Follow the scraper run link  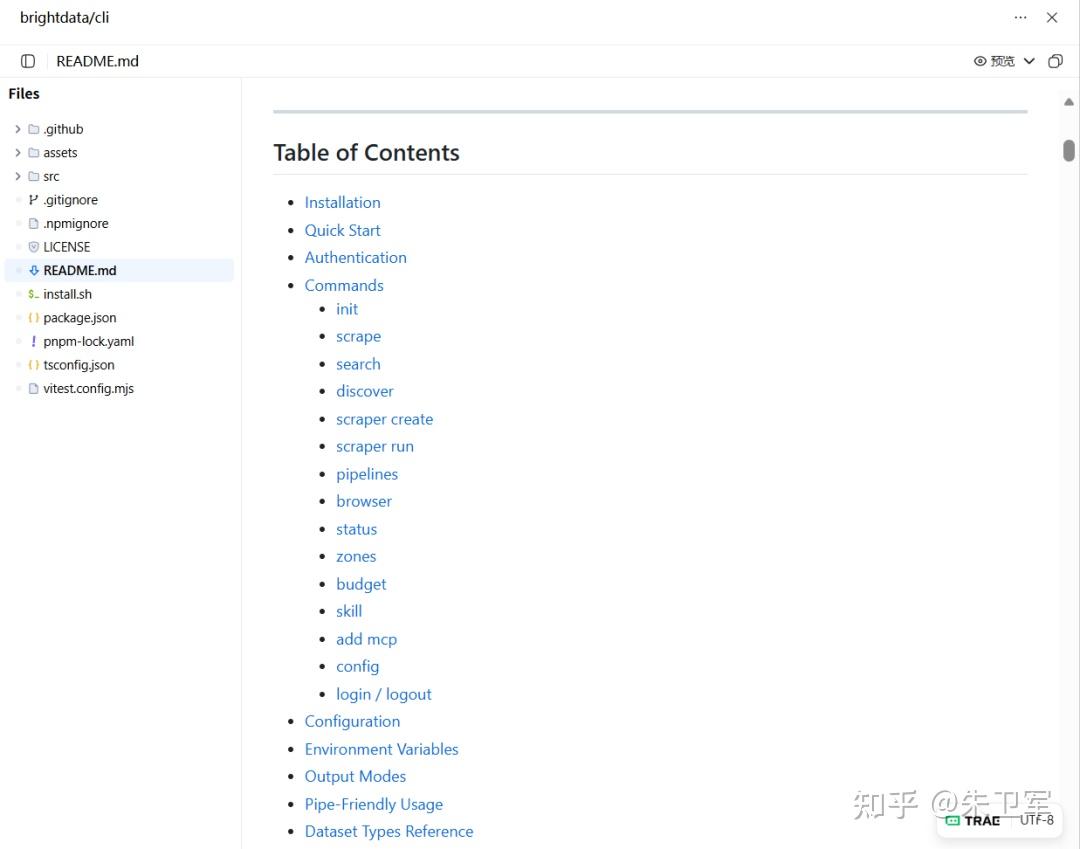(x=375, y=446)
